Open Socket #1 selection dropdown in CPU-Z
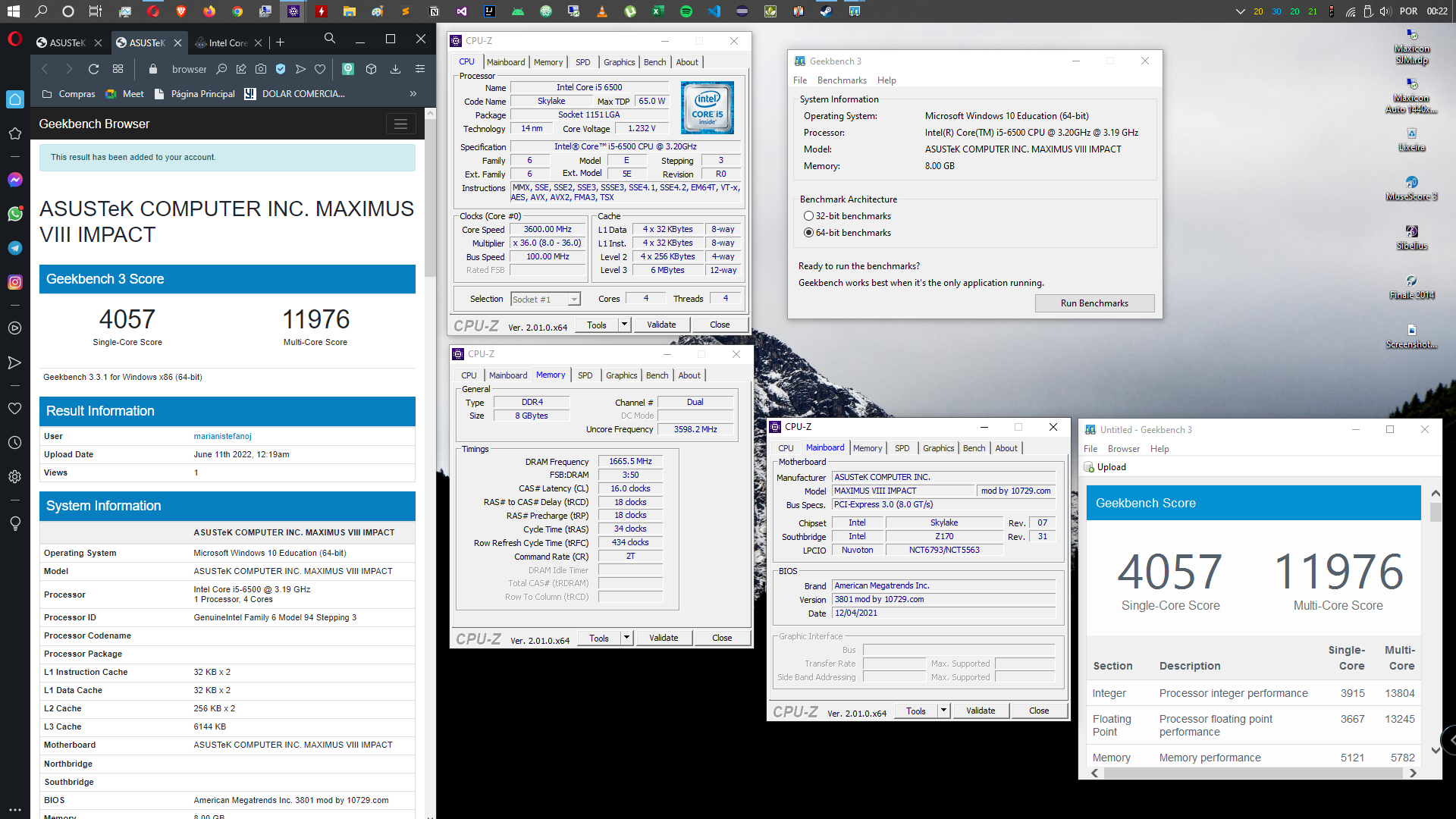Image resolution: width=1456 pixels, height=819 pixels. click(546, 300)
